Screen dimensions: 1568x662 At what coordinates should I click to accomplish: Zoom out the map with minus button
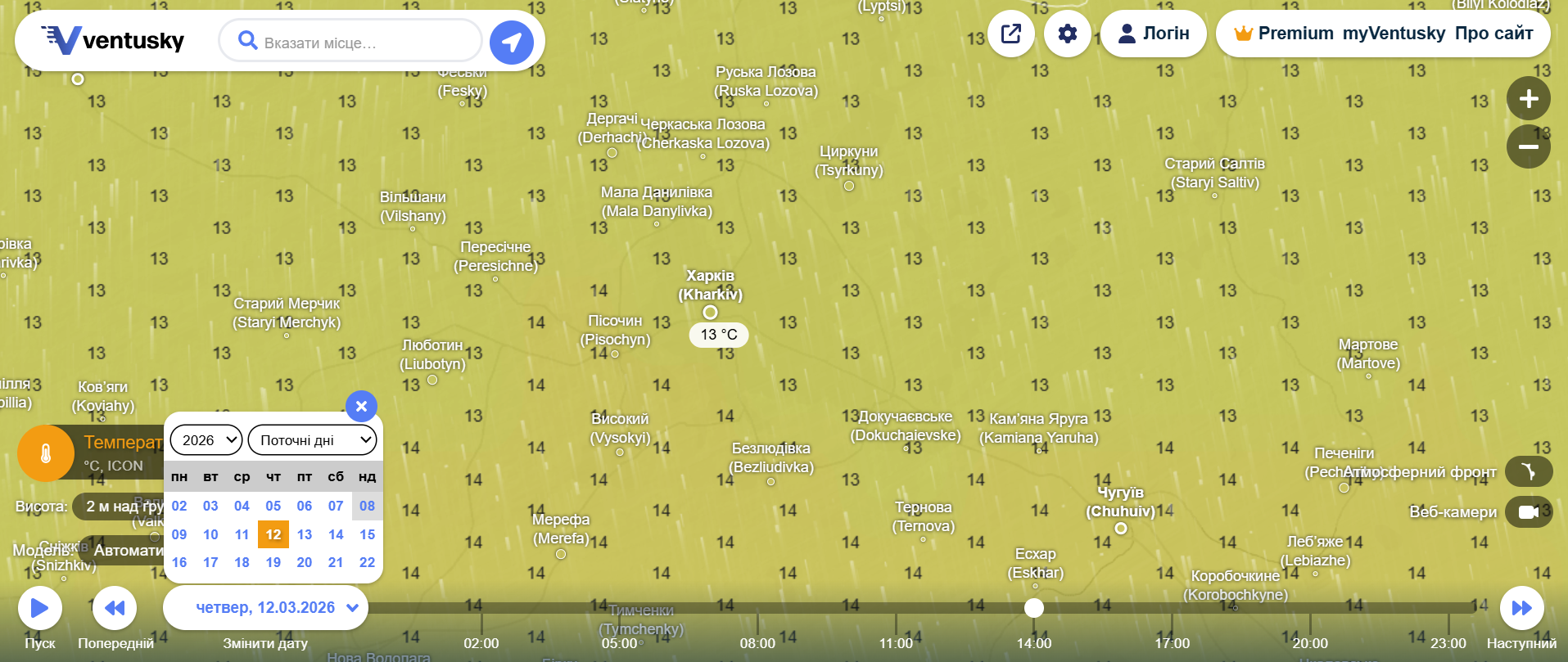click(x=1528, y=147)
